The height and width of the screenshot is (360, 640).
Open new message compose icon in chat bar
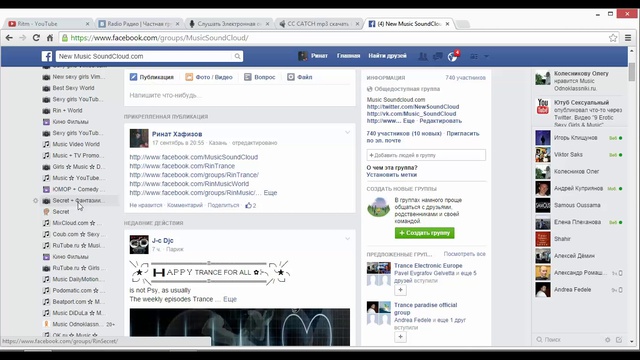619,340
